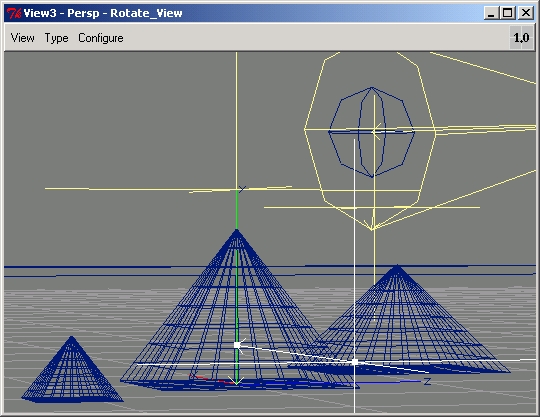Click the Y axis label above green line
The height and width of the screenshot is (417, 540).
click(x=242, y=189)
